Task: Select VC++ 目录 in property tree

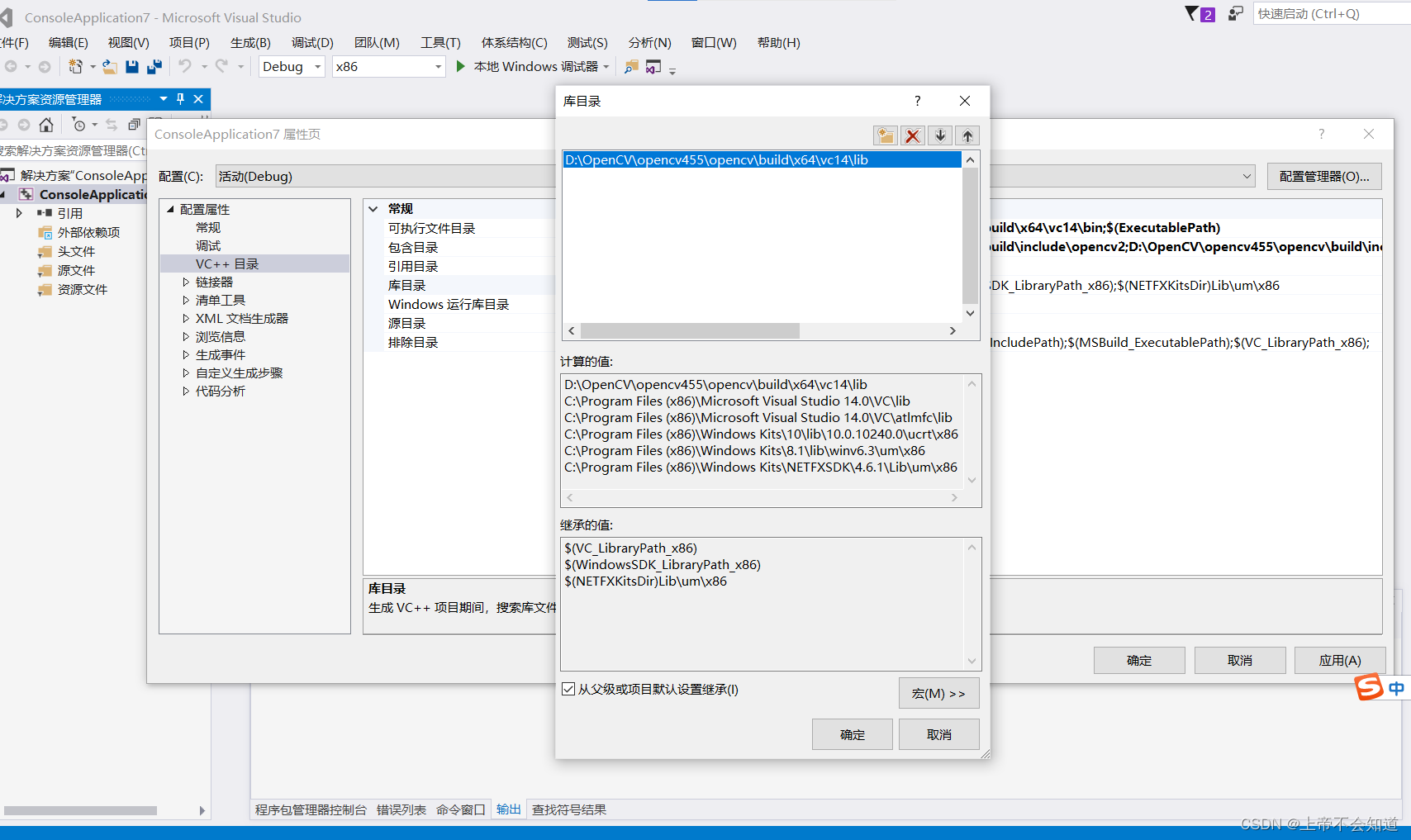Action: [x=227, y=263]
